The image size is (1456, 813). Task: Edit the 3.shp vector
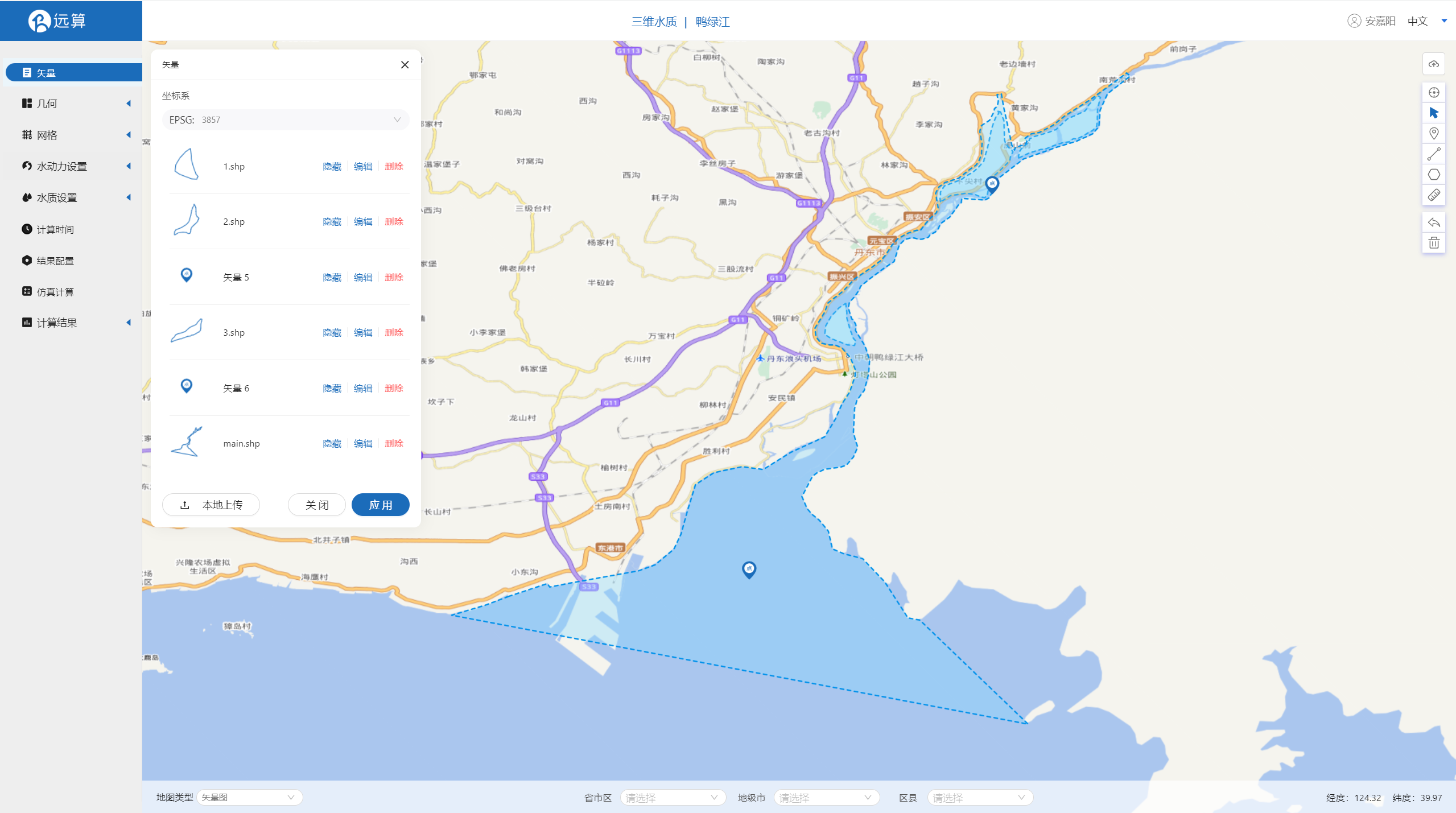(x=363, y=332)
